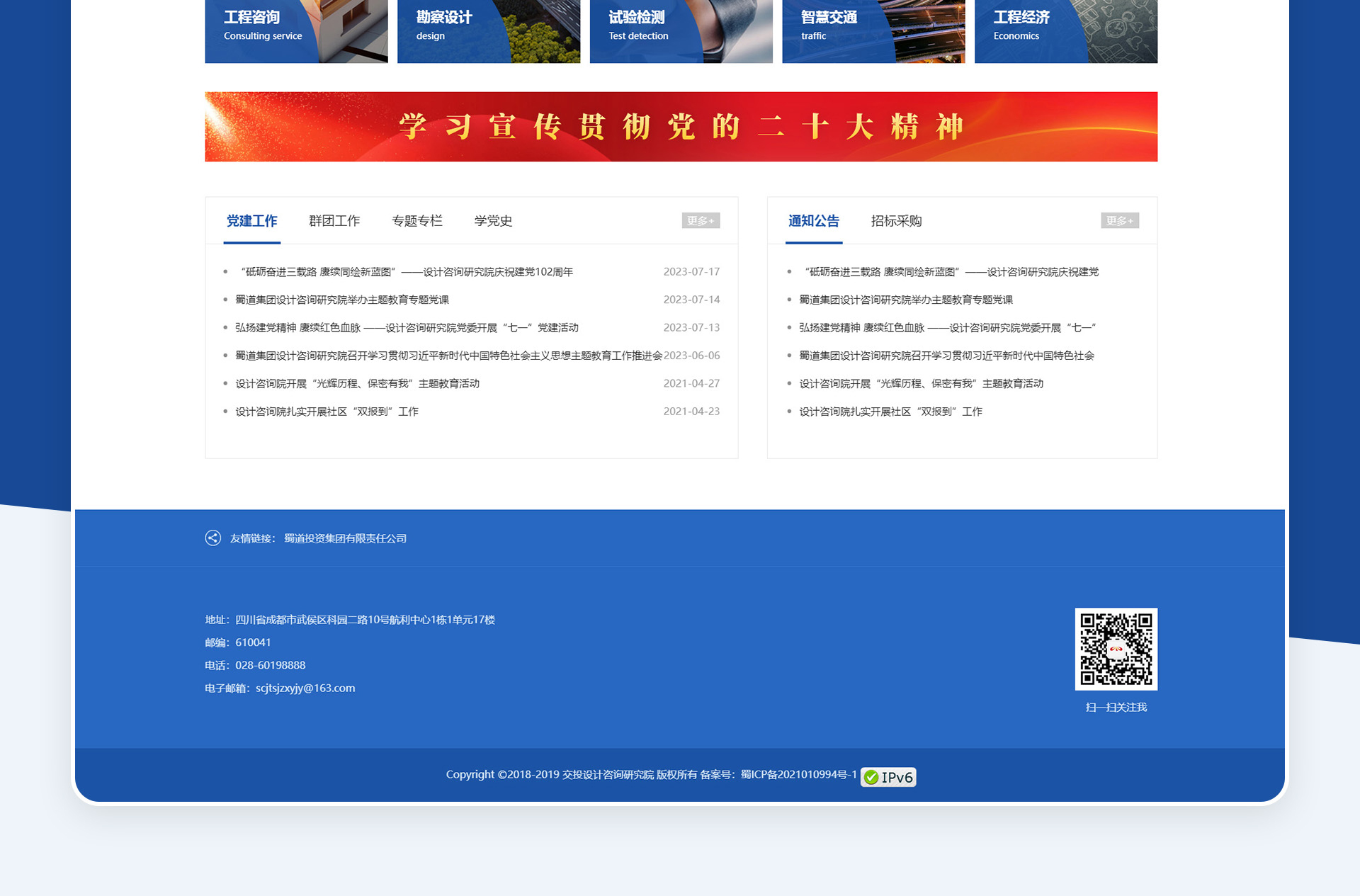
Task: Switch to the 群团工作 tab
Action: (x=334, y=221)
